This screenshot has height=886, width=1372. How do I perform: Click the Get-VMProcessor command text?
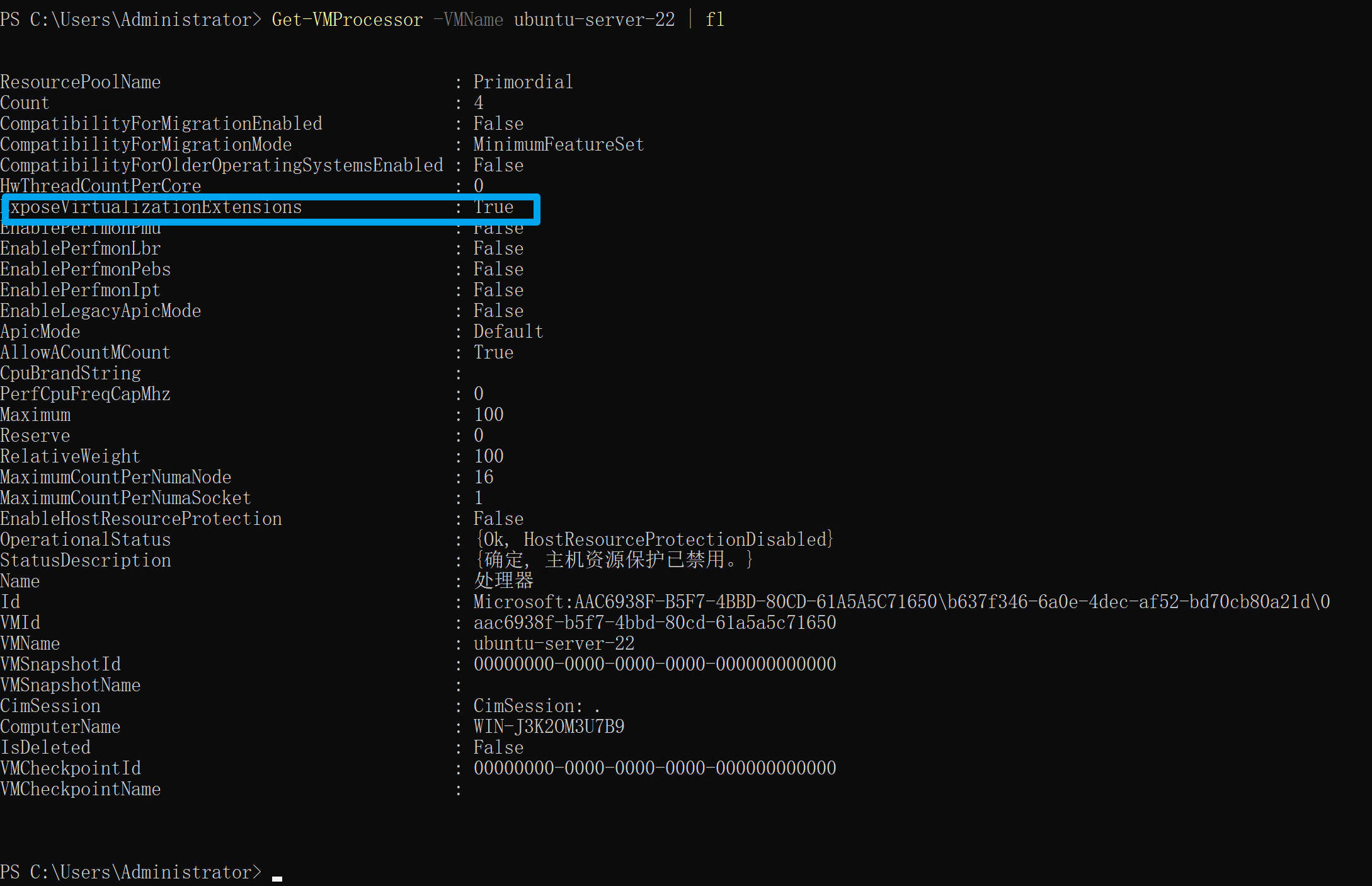347,20
